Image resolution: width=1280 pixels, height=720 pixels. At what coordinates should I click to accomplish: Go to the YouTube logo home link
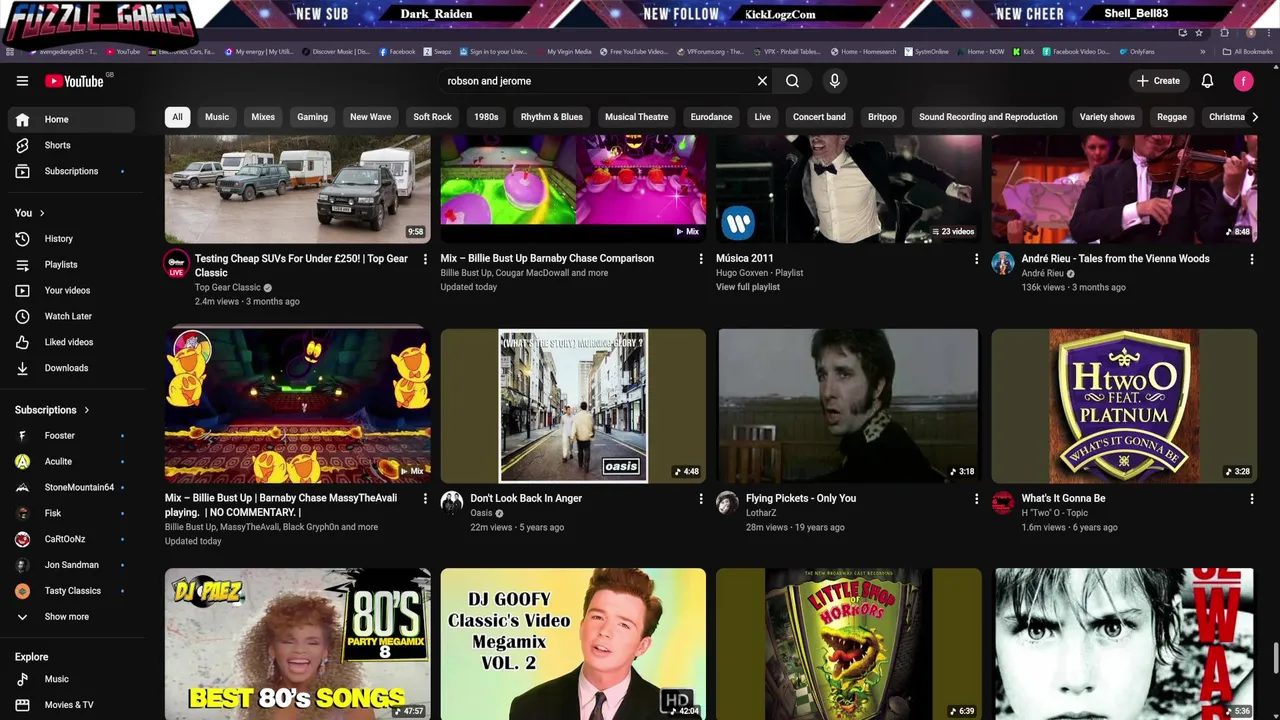75,81
